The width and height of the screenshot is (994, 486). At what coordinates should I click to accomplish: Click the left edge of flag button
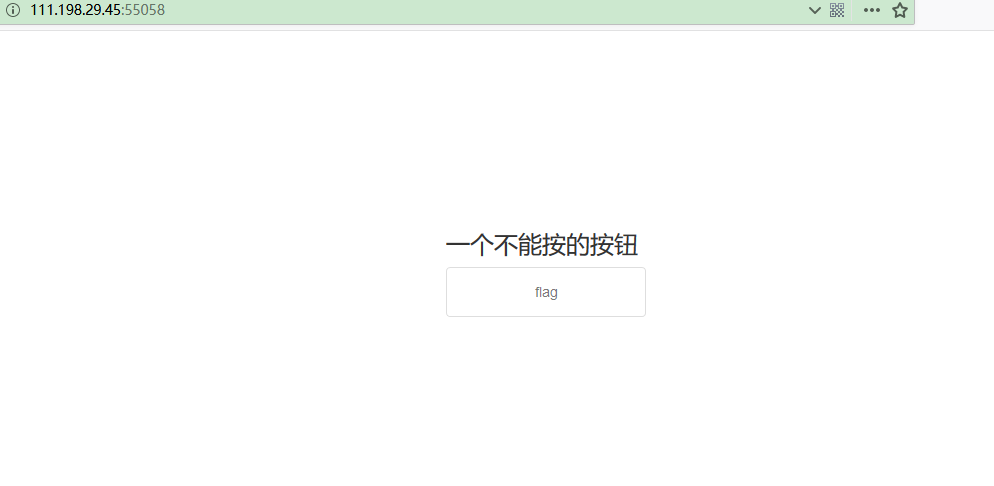tap(451, 291)
